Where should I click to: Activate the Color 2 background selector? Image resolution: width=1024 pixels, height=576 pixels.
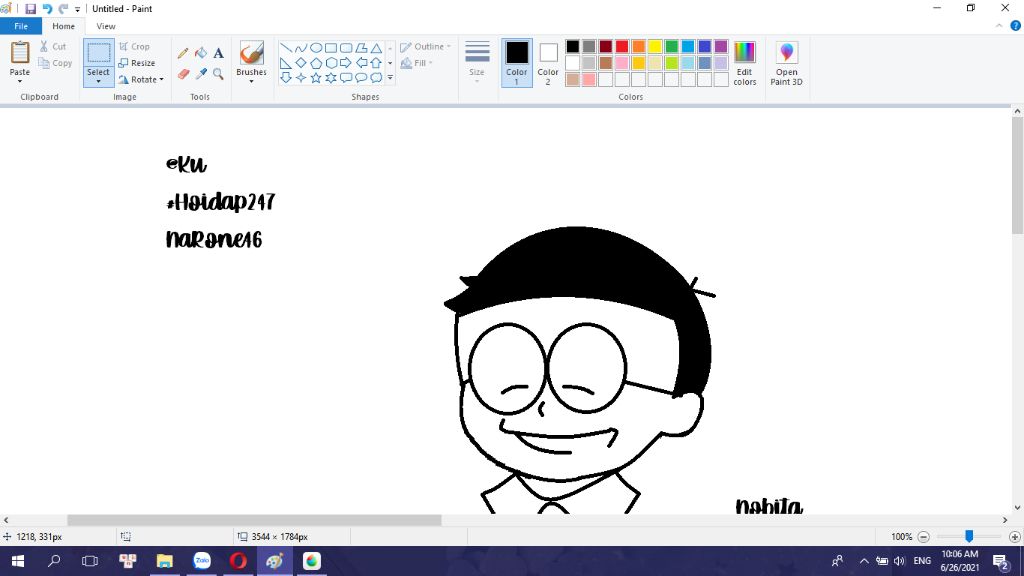[548, 63]
